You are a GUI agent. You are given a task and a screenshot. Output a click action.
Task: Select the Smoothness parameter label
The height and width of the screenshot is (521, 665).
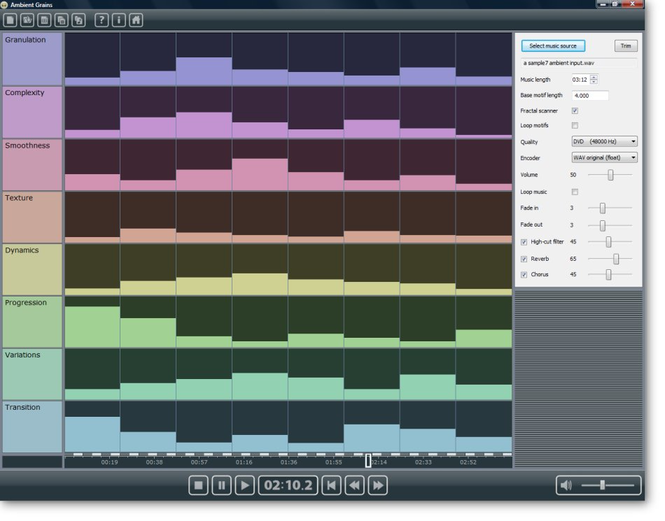32,165
